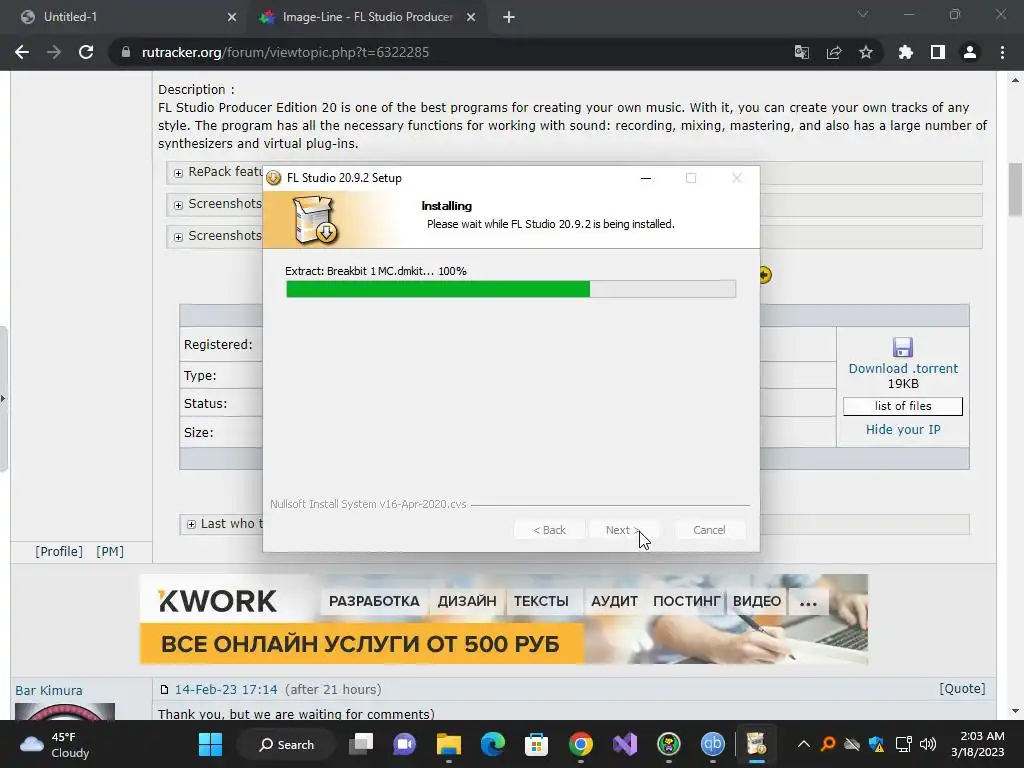Click Cancel in FL Studio Setup

pos(709,530)
